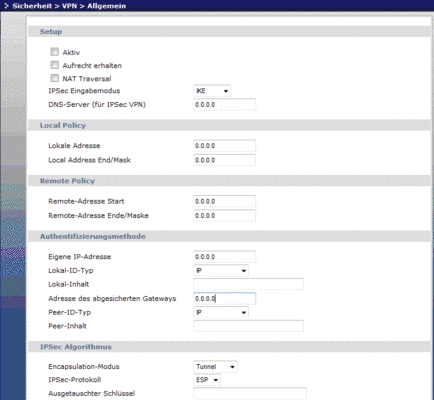Screen dimensions: 434x400
Task: Click the Remote-Adresse Ende/Maske field
Action: (x=225, y=216)
